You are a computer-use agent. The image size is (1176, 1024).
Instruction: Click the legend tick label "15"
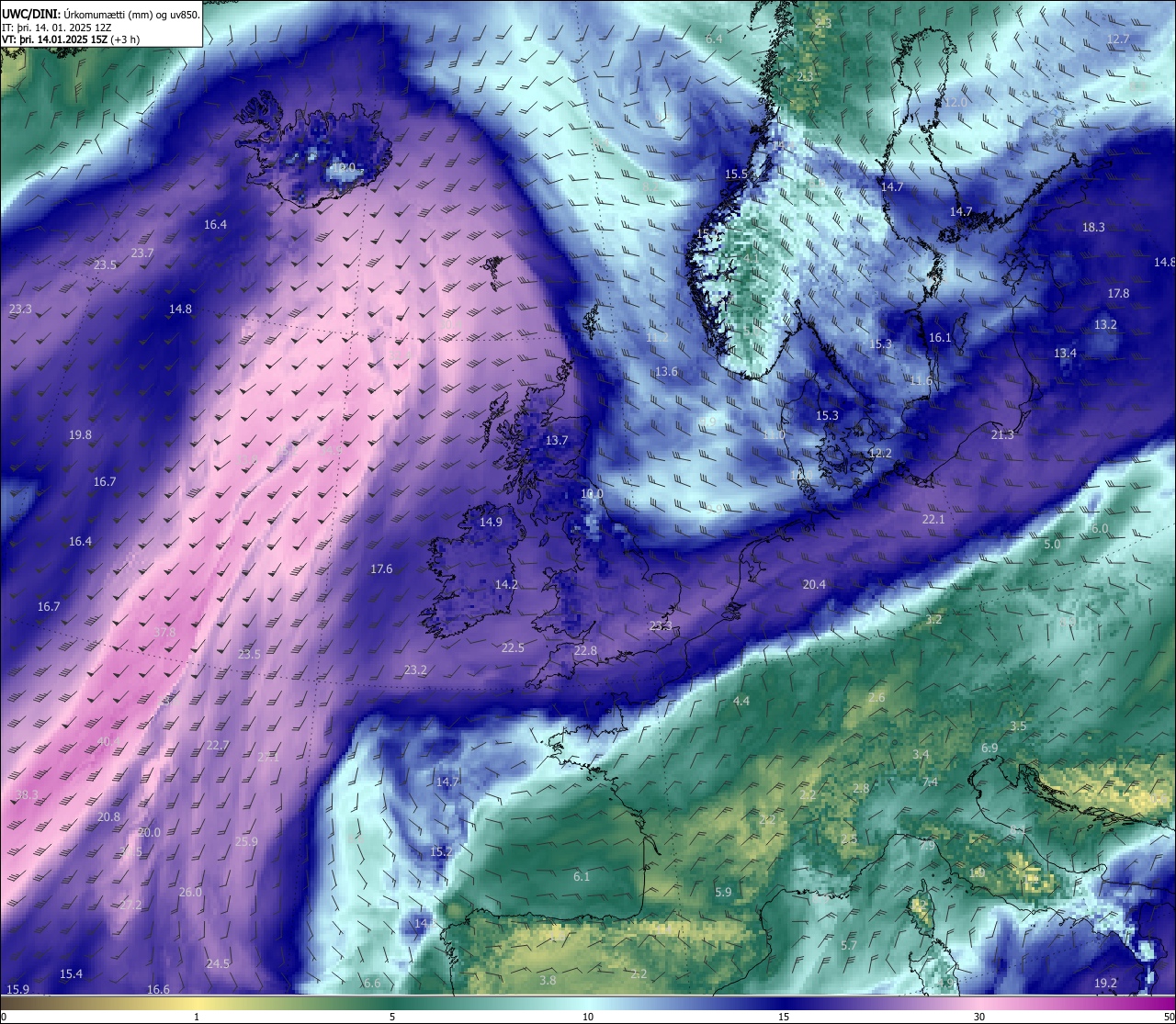(x=784, y=1017)
